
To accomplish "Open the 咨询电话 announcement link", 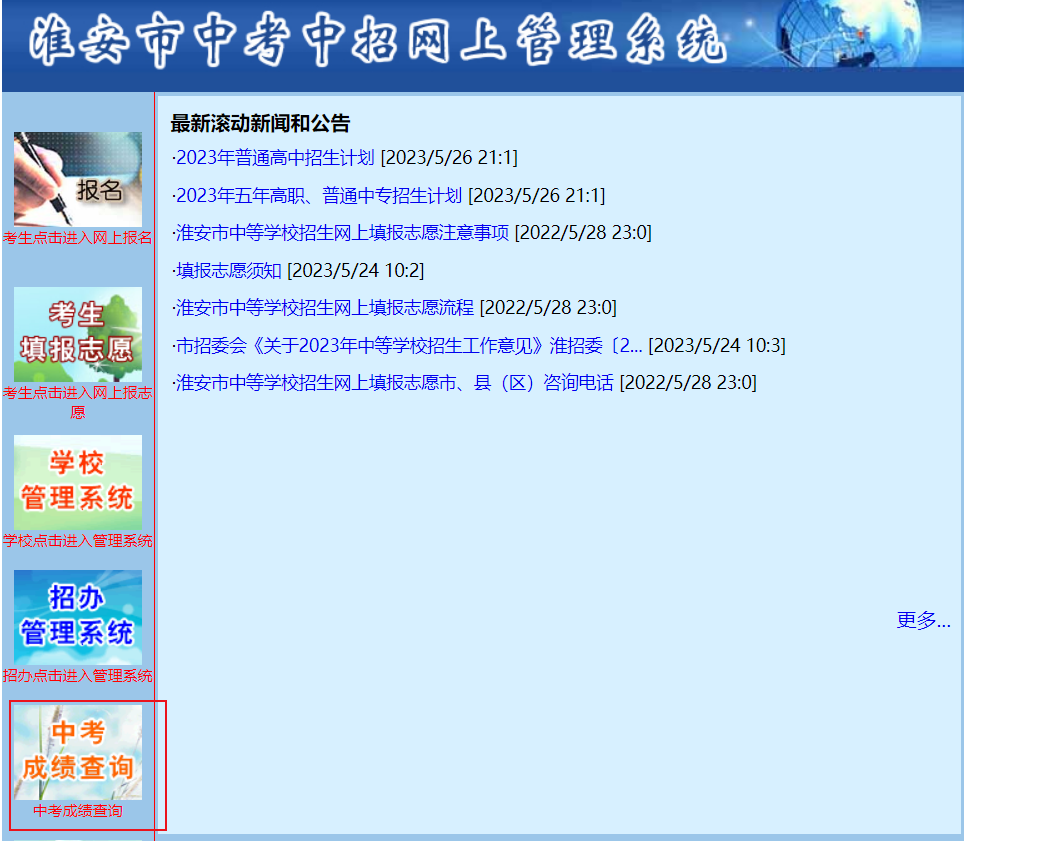I will click(395, 382).
